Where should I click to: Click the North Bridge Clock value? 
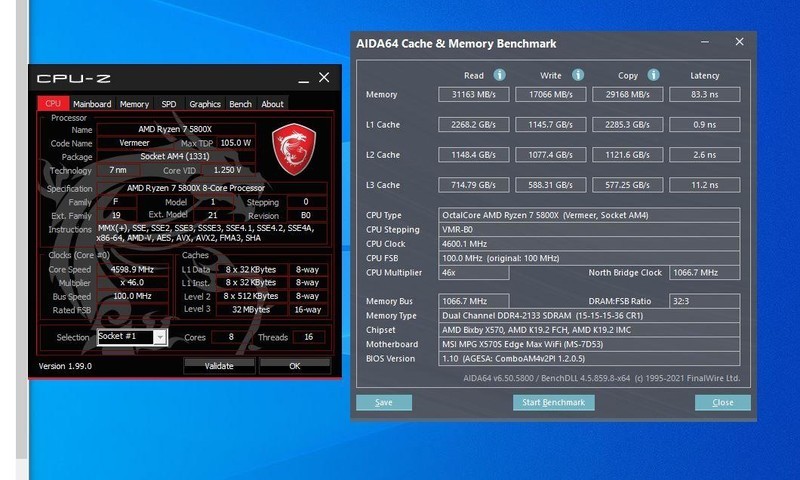coord(705,272)
